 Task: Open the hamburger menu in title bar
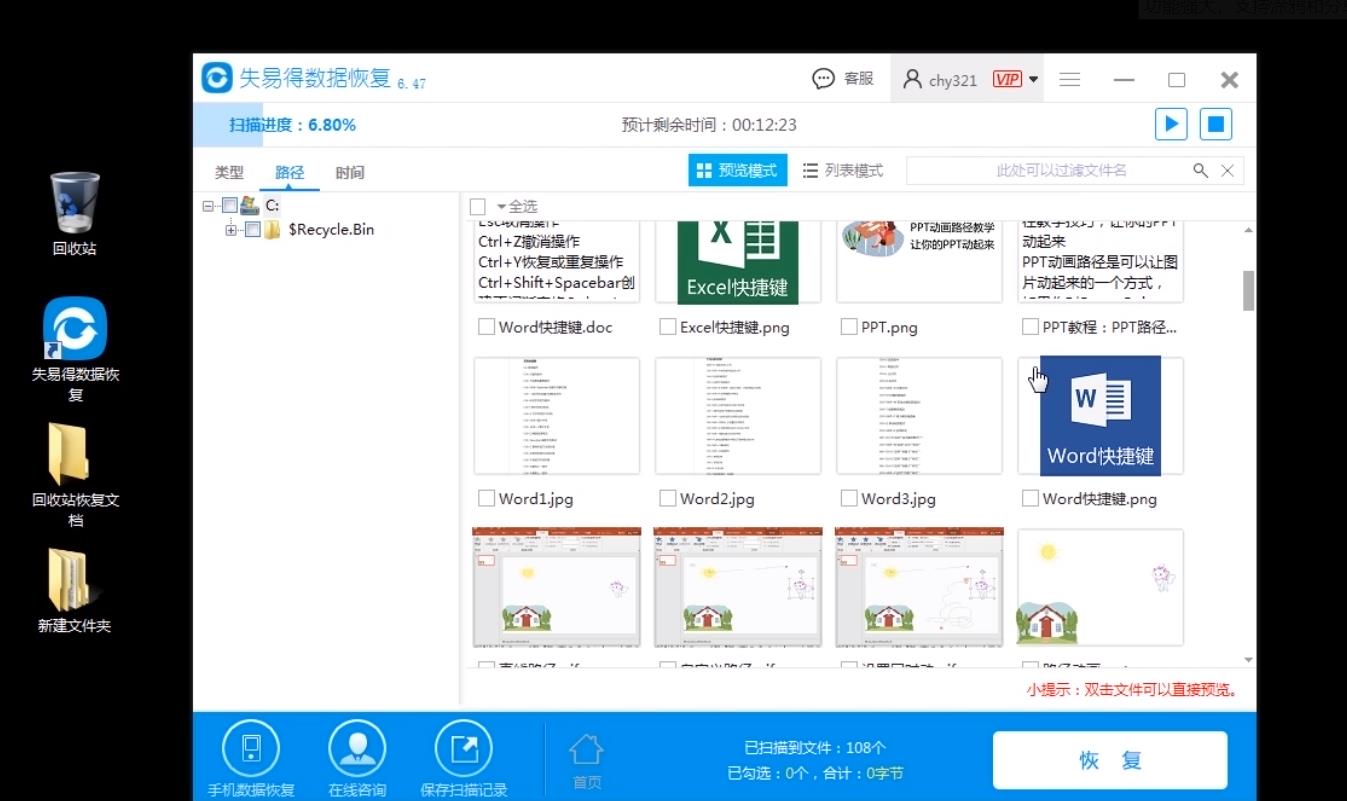pos(1070,79)
